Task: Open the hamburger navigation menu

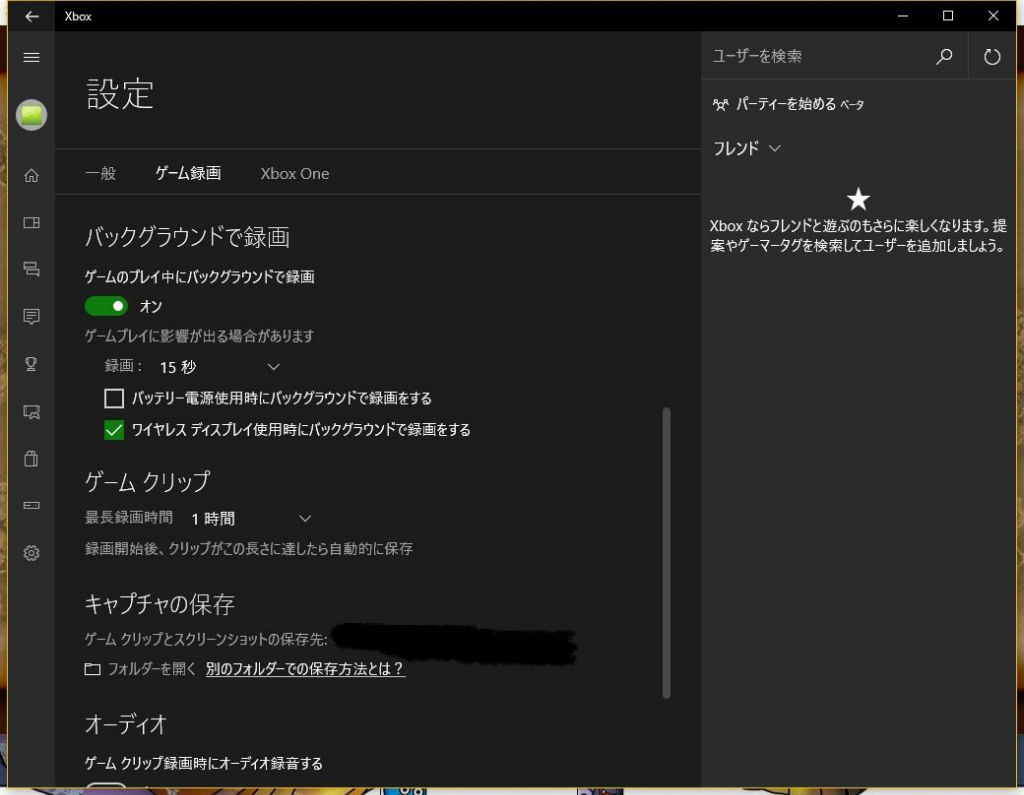Action: pos(31,57)
